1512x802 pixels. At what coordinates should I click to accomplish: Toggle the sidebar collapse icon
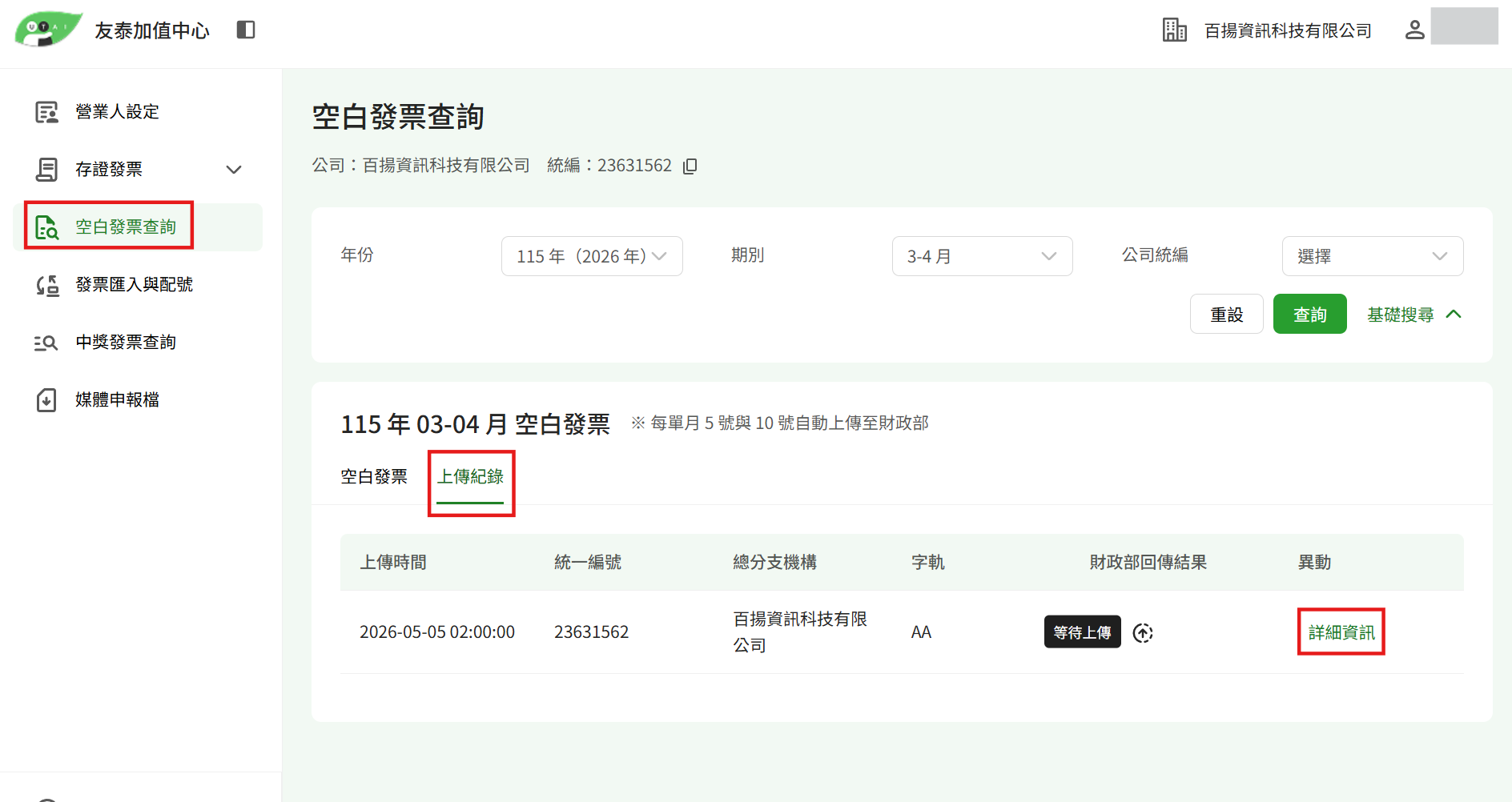click(x=246, y=30)
